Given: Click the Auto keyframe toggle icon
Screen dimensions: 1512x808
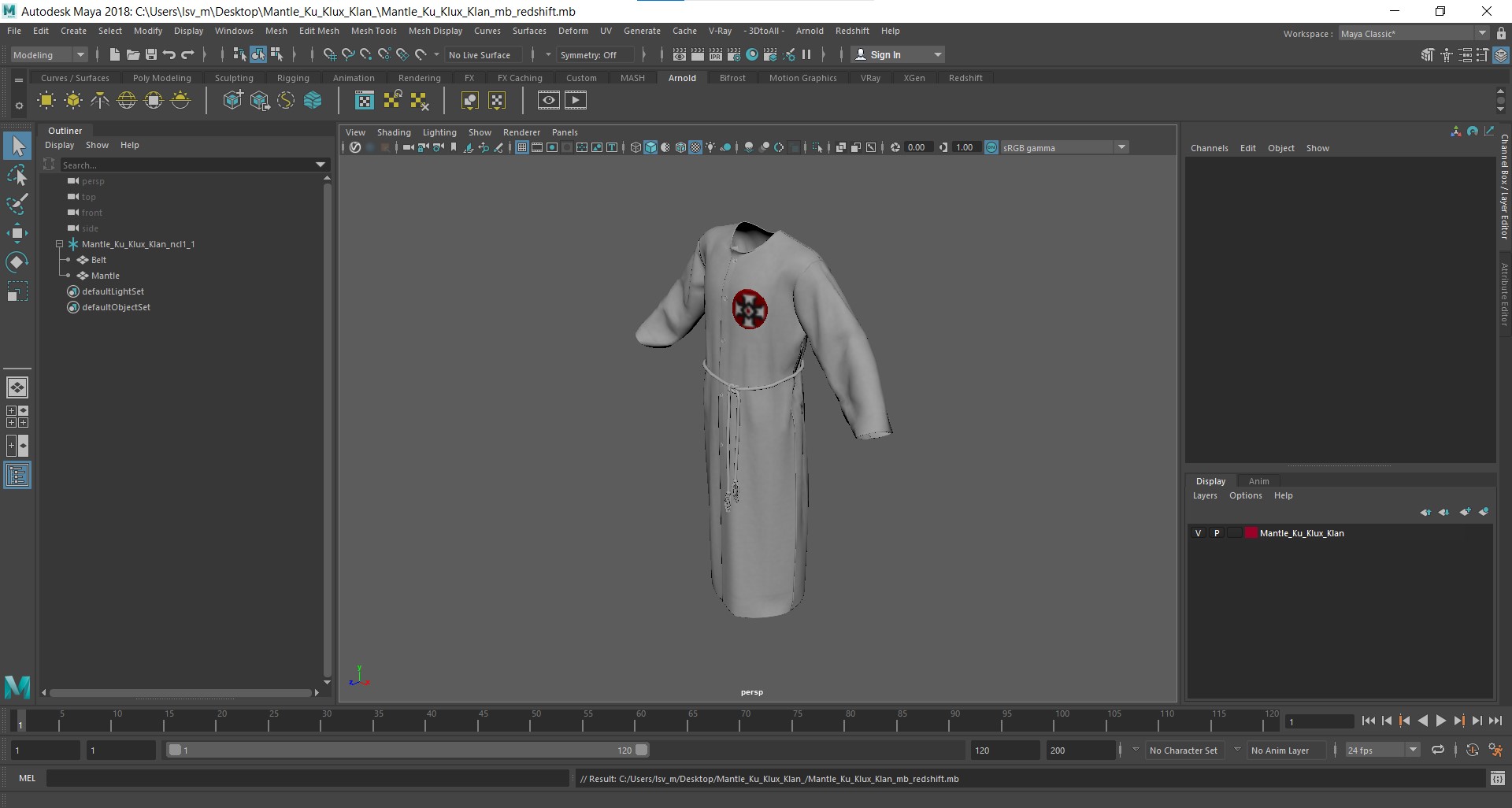Looking at the screenshot, I should coord(1472,750).
